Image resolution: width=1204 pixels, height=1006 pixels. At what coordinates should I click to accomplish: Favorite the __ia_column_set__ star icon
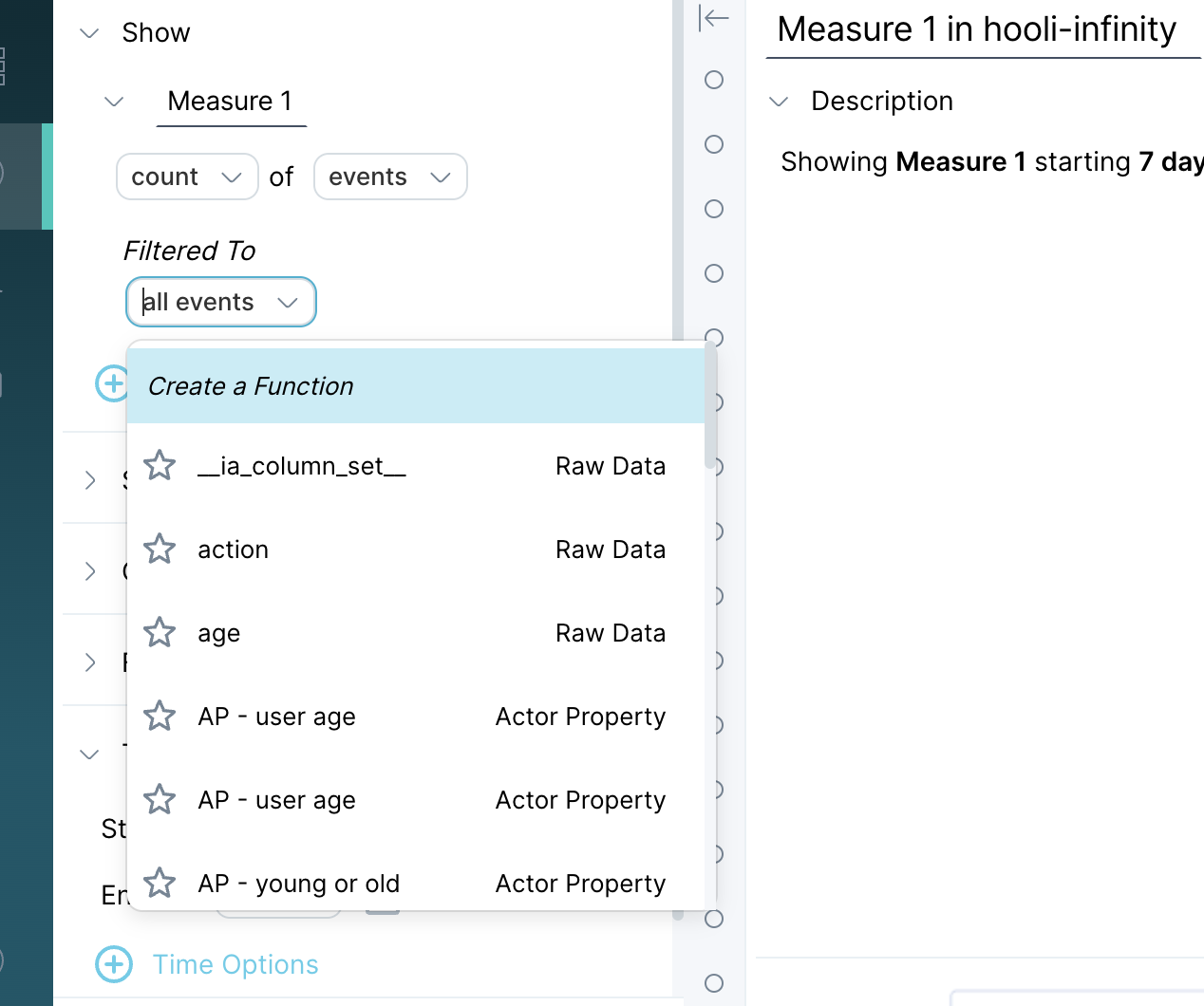(160, 466)
